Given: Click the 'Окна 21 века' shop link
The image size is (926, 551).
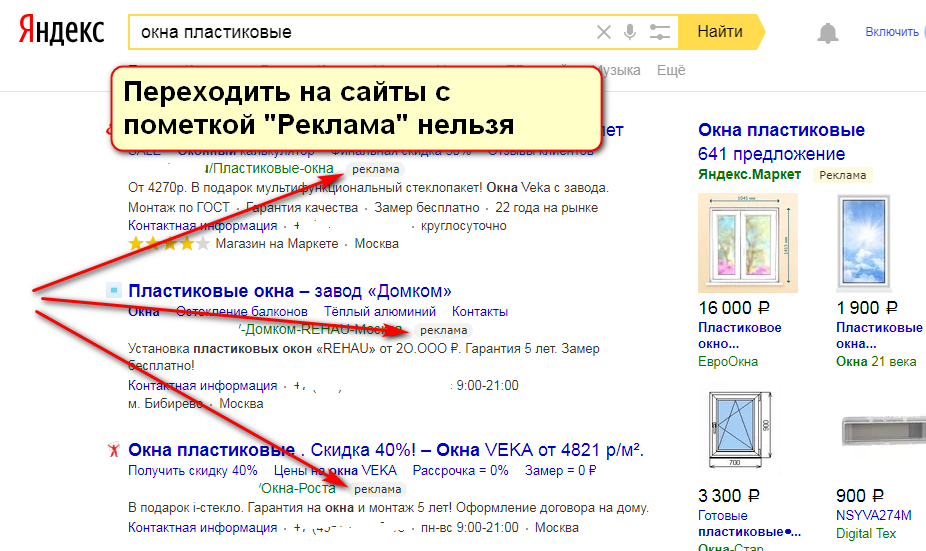Looking at the screenshot, I should [x=876, y=361].
